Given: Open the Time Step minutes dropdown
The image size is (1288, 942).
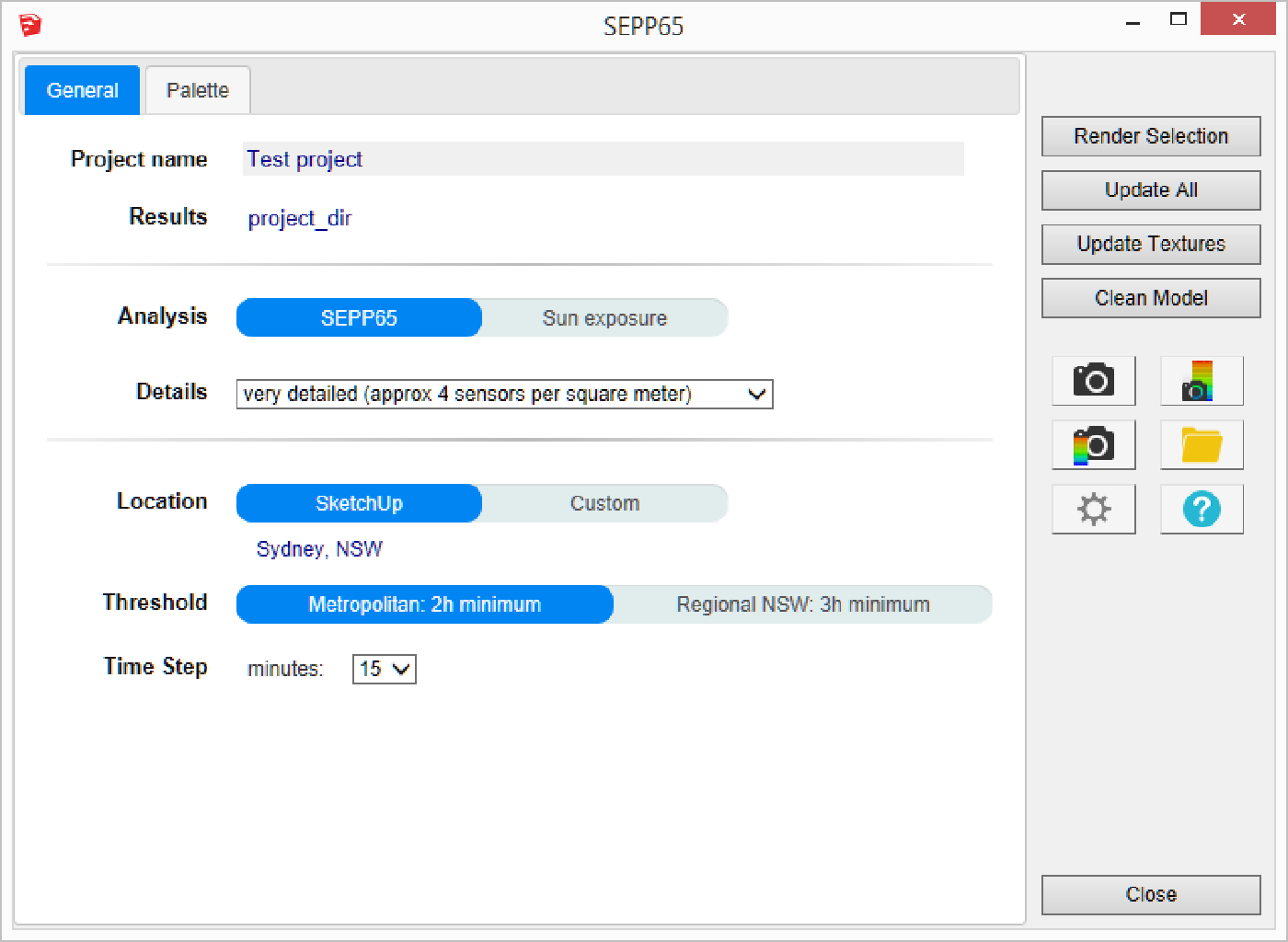Looking at the screenshot, I should [x=385, y=669].
